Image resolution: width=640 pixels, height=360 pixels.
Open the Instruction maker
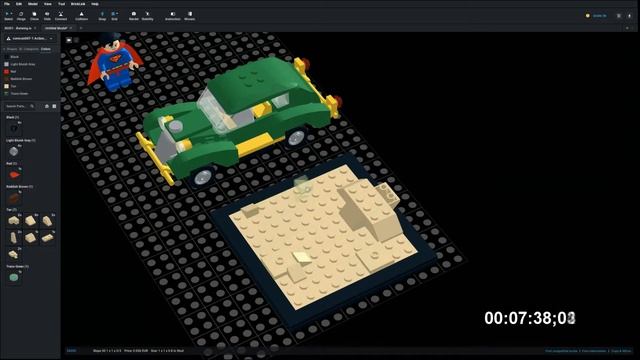click(x=173, y=16)
